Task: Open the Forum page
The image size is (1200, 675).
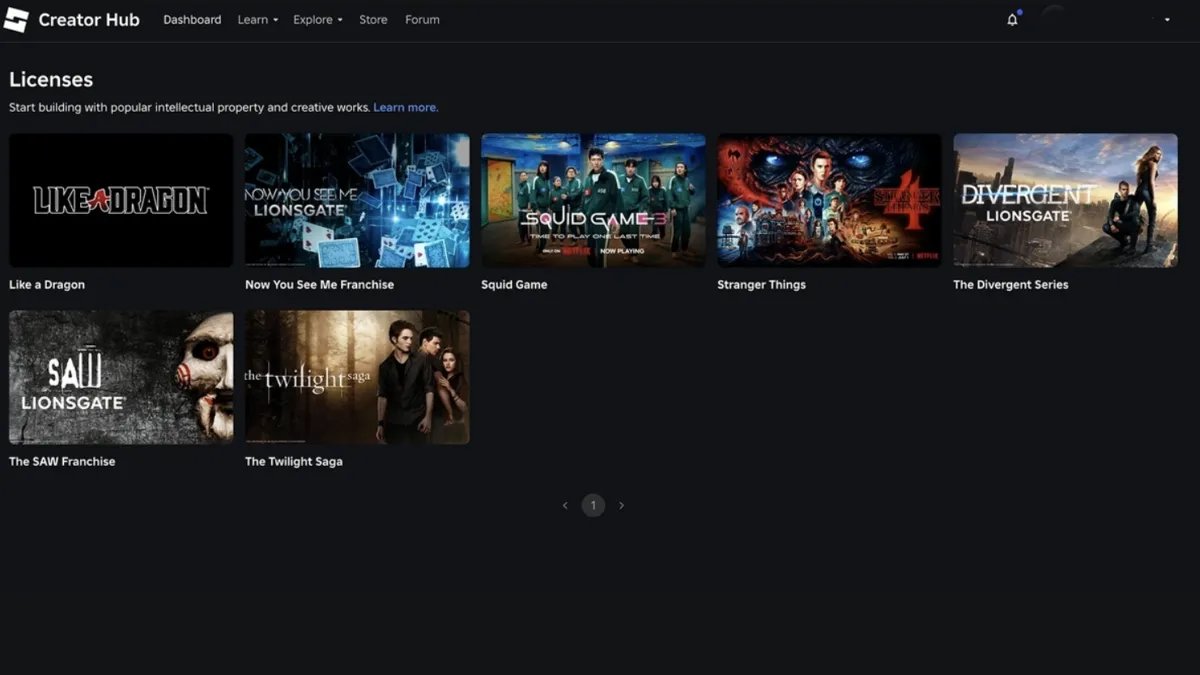Action: [422, 20]
